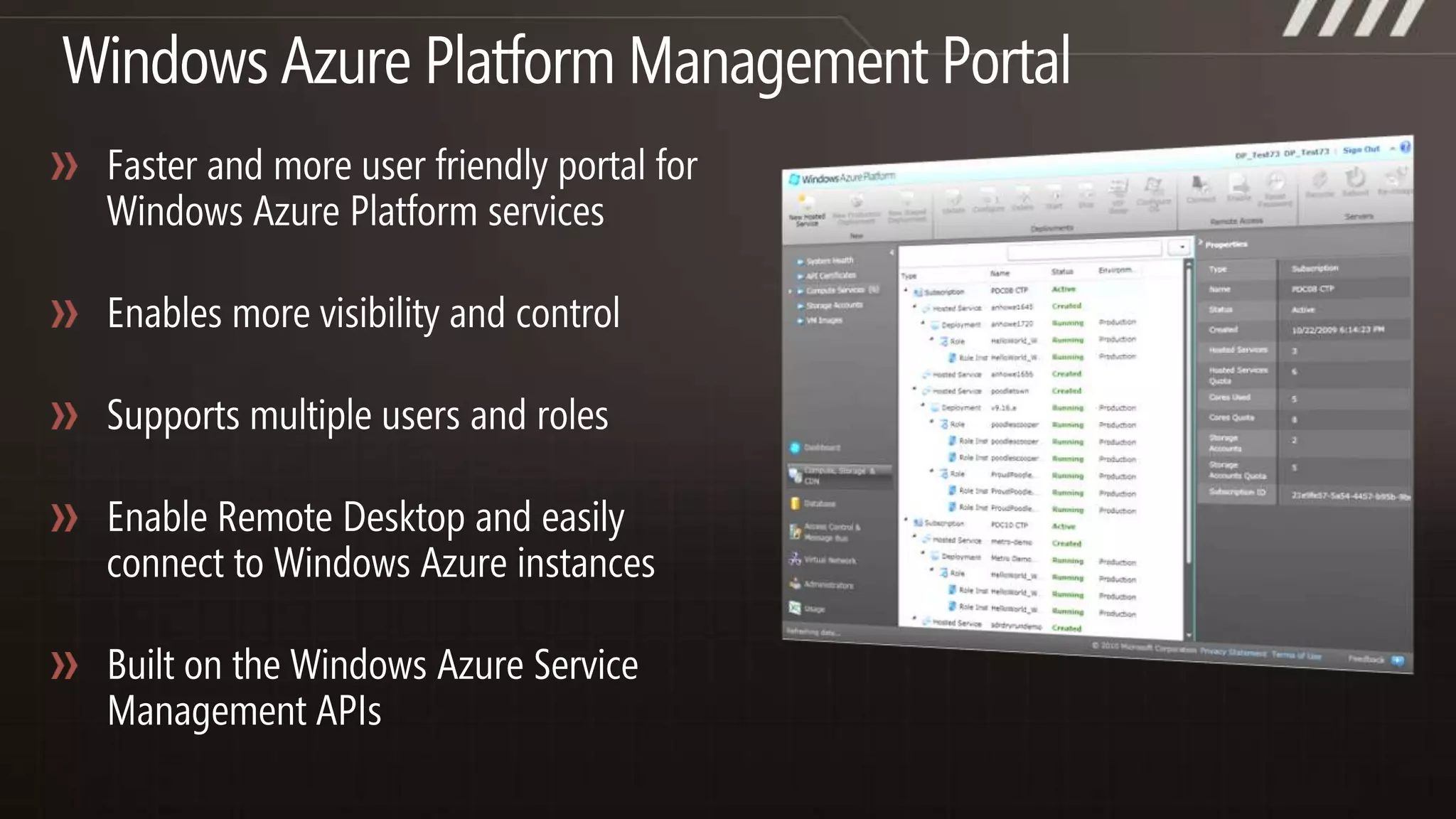Viewport: 1456px width, 819px height.
Task: Open the Feedback icon in the footer
Action: 1398,660
